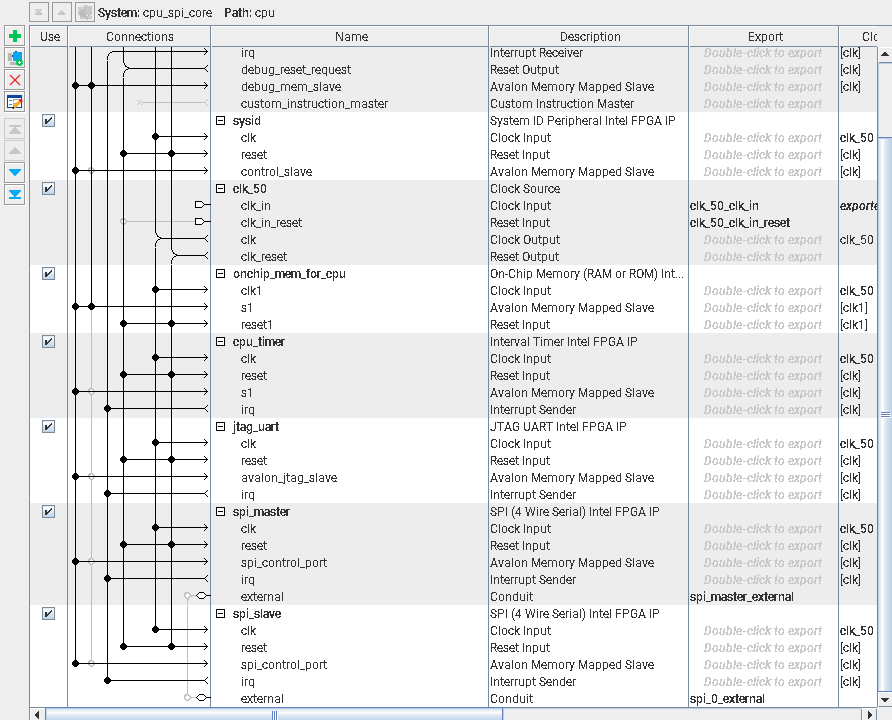
Task: Click the blue move to bottom icon
Action: (x=15, y=195)
